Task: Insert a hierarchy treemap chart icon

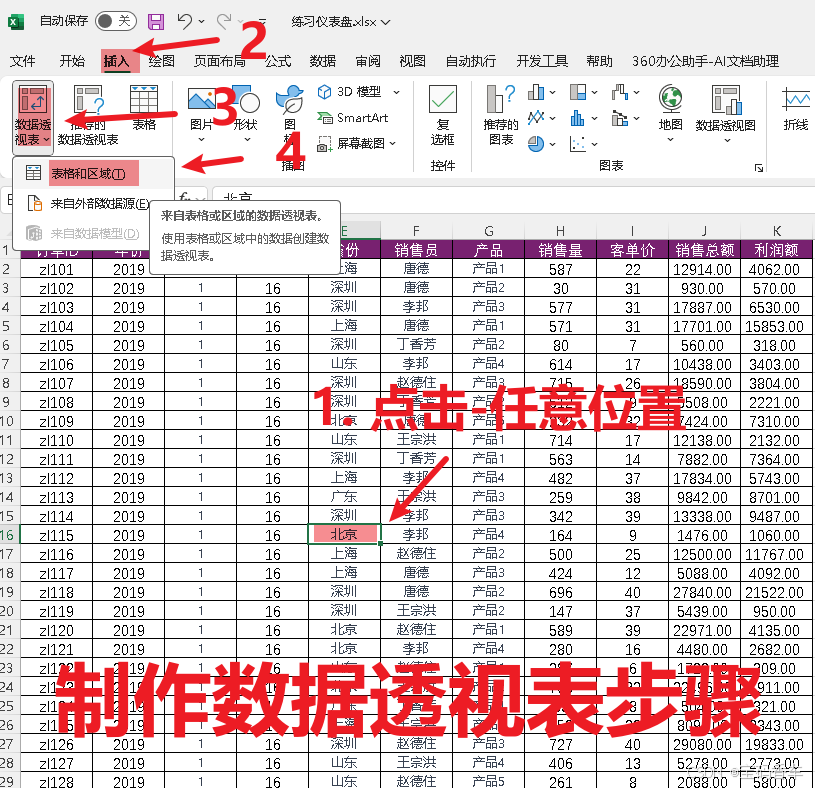Action: [578, 93]
